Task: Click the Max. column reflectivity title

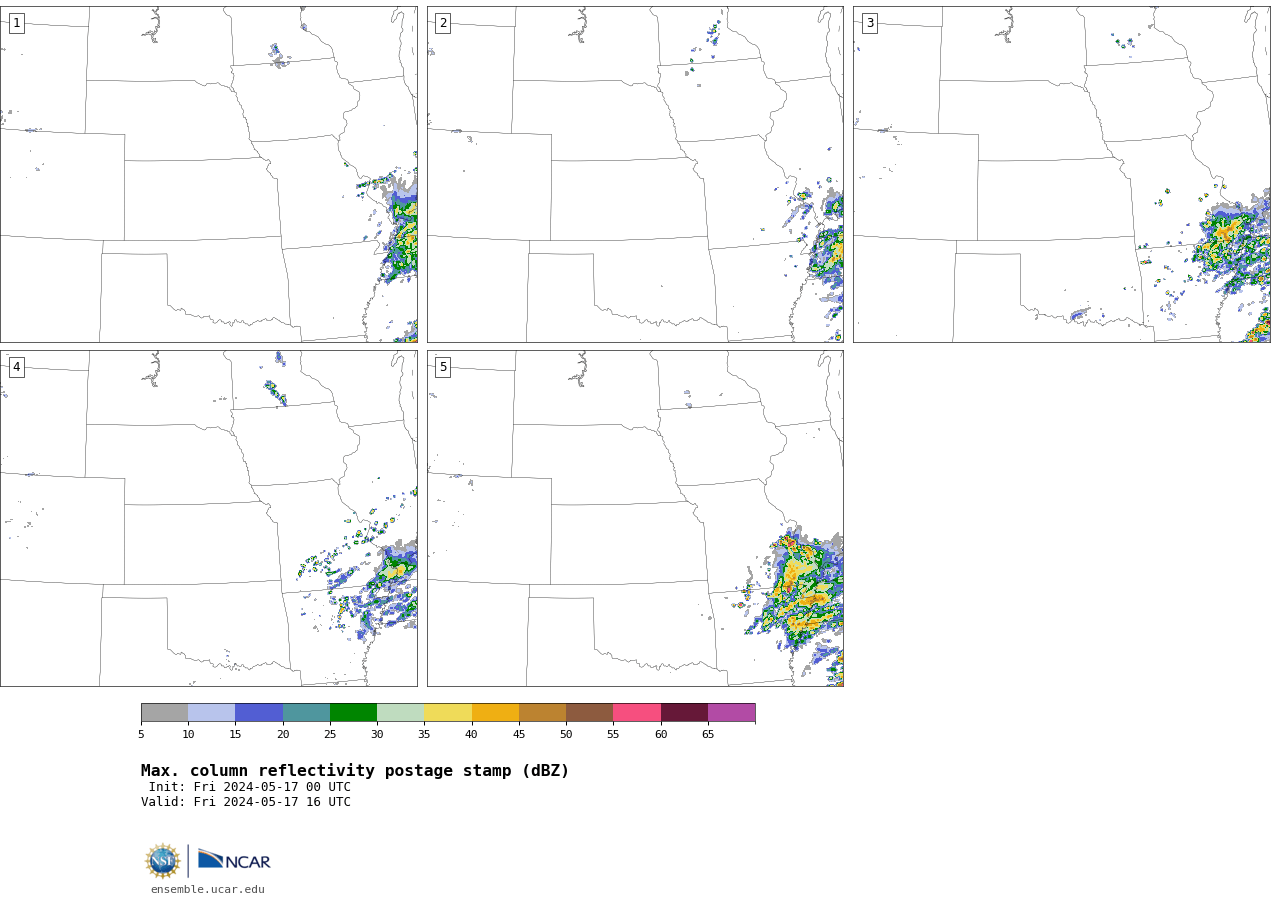Action: click(355, 771)
